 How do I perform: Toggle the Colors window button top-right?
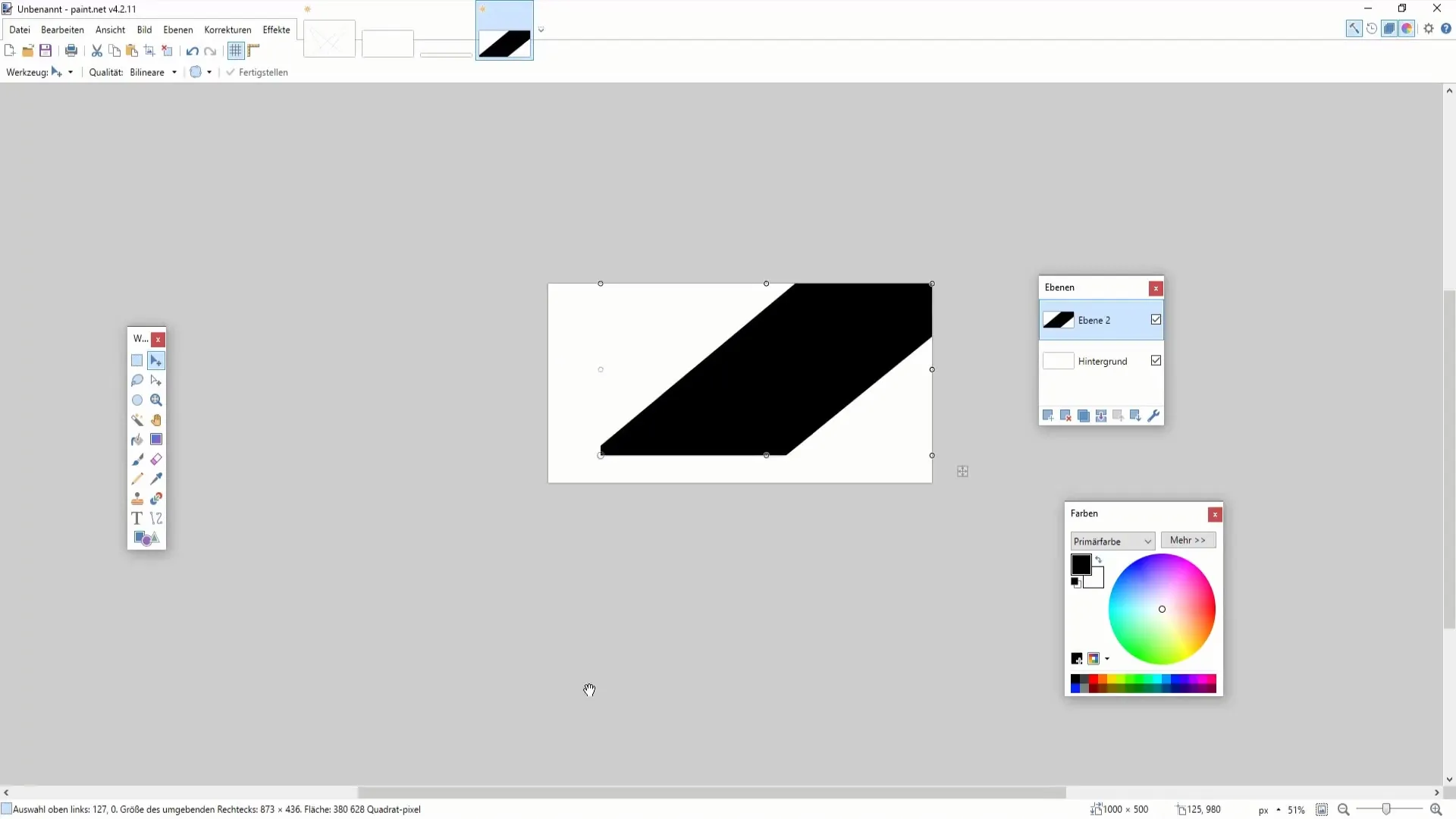(1407, 29)
